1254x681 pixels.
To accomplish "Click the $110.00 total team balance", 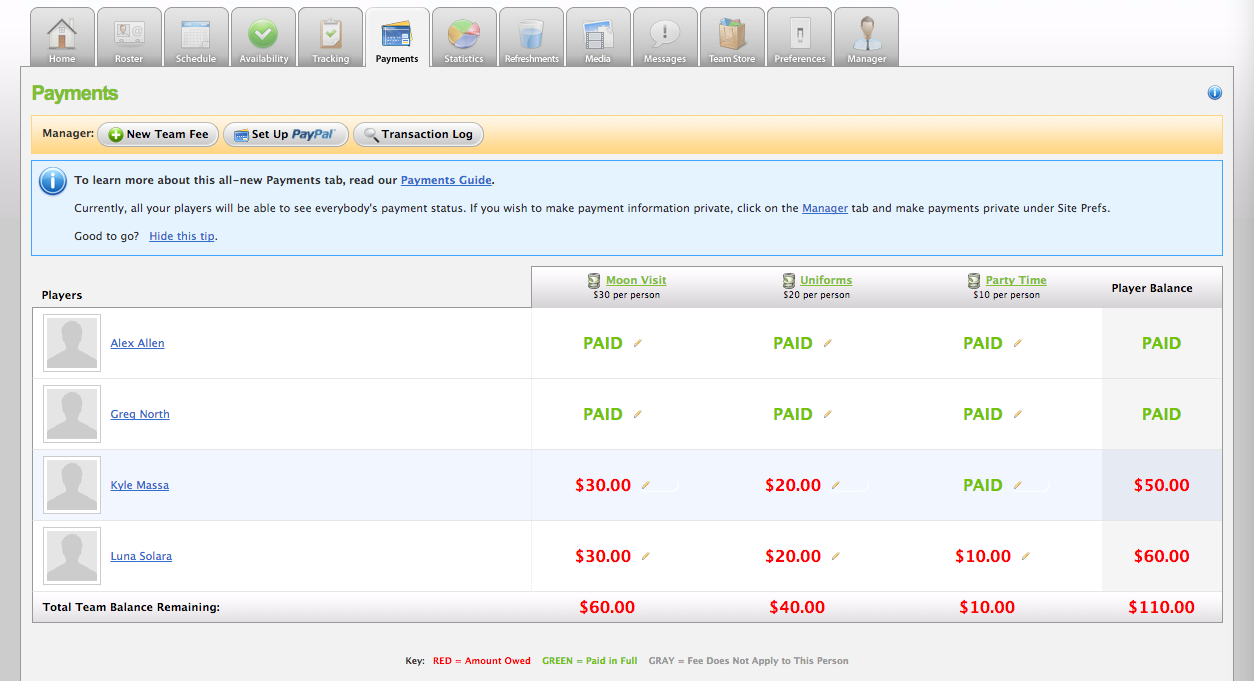I will coord(1162,607).
